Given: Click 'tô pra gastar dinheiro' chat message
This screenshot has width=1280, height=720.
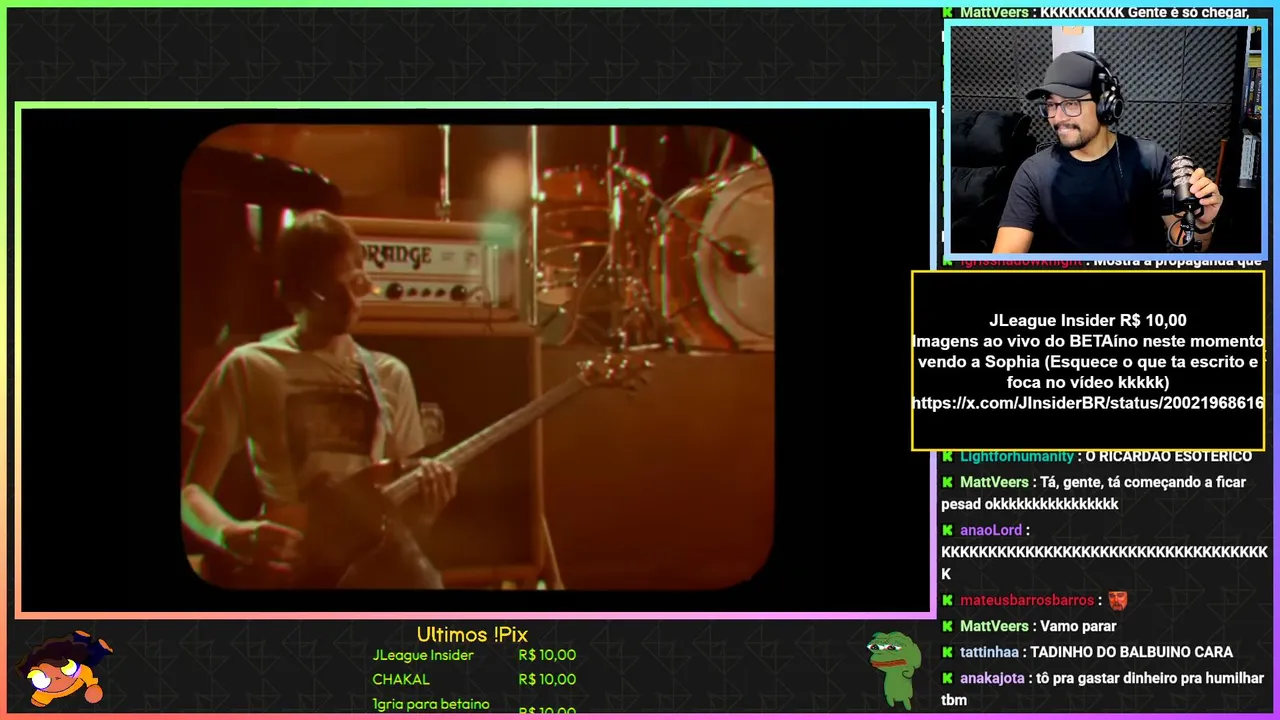Looking at the screenshot, I should point(1103,689).
